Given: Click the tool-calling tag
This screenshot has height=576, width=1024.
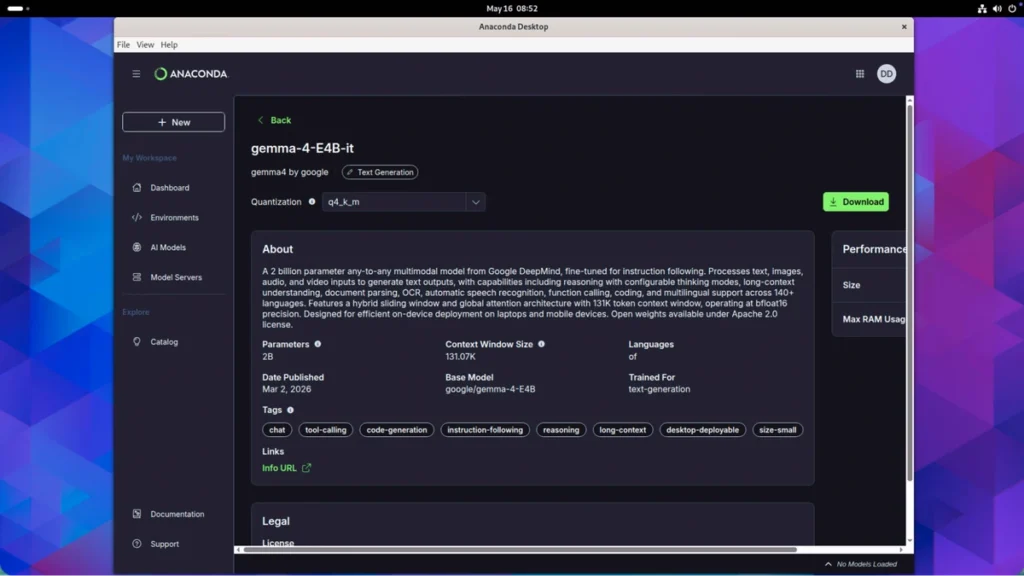Looking at the screenshot, I should [x=325, y=430].
